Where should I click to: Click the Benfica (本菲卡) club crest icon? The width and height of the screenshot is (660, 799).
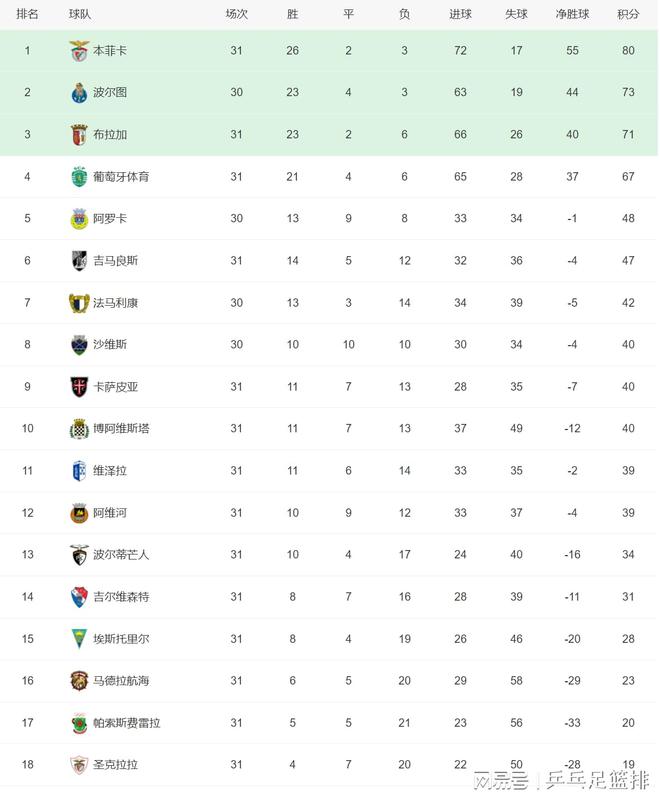point(80,50)
